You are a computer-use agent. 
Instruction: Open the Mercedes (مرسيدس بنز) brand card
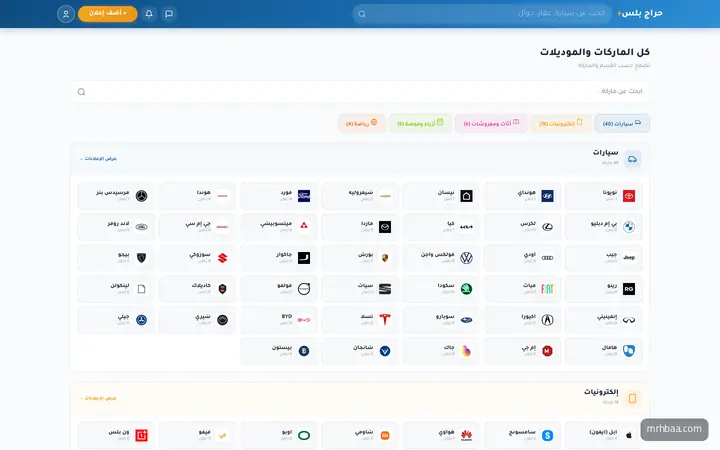pos(116,196)
